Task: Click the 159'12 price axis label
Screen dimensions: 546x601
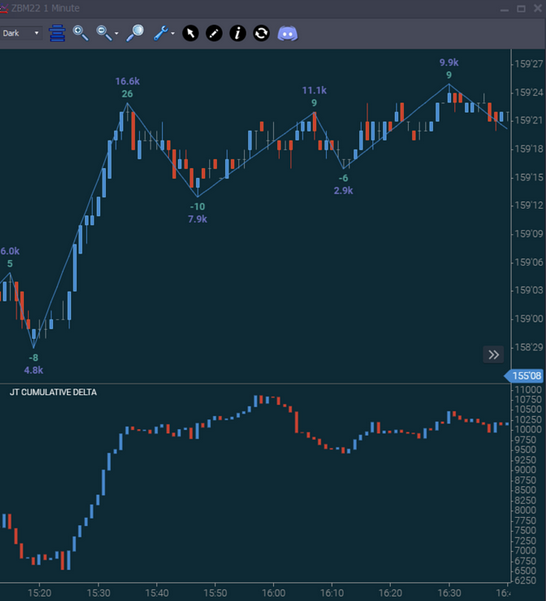Action: (x=529, y=205)
